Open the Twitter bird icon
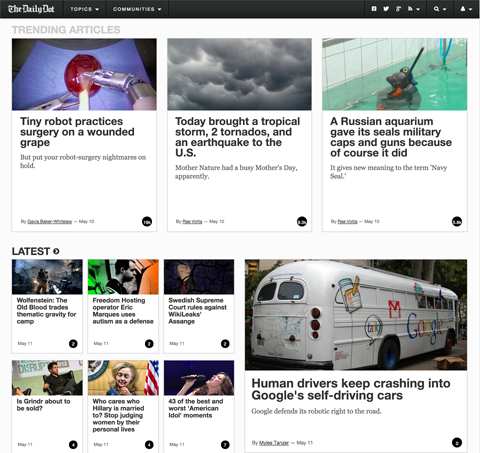This screenshot has height=453, width=480. coord(386,9)
